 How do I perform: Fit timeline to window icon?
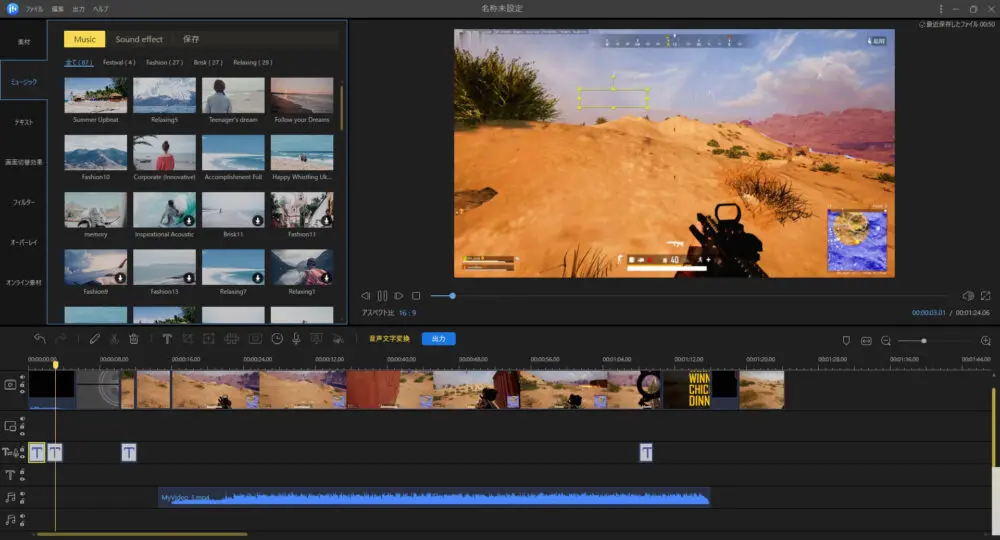[866, 341]
